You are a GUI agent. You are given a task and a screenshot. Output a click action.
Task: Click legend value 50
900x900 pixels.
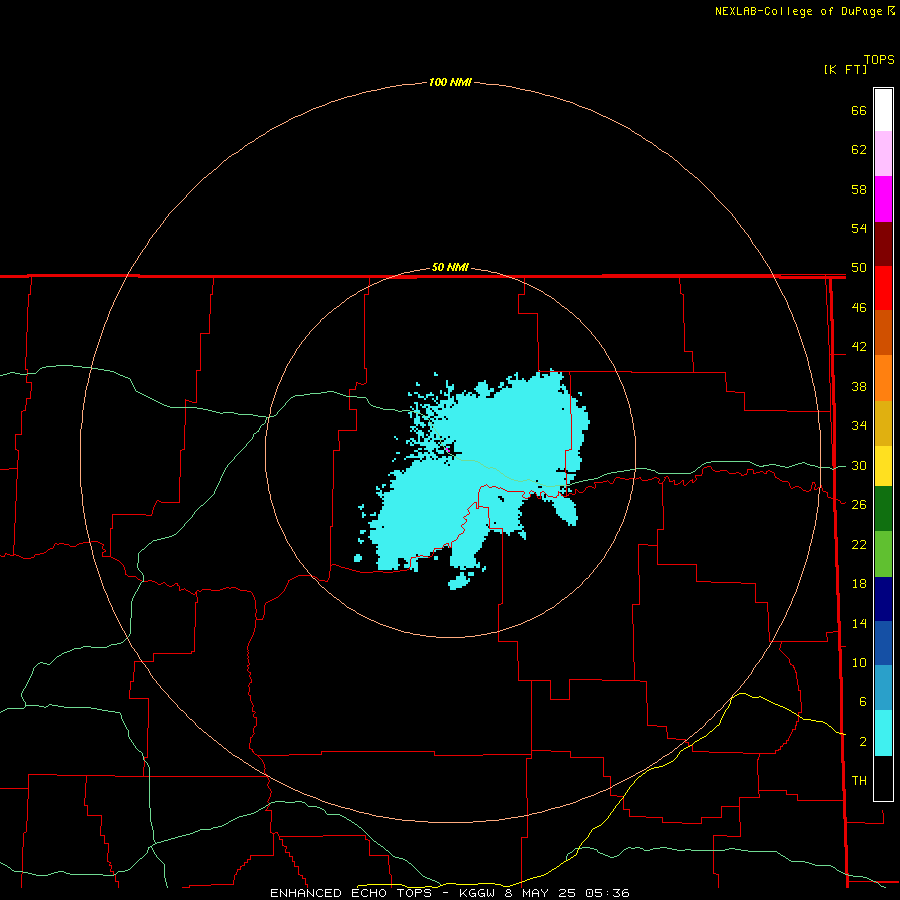tap(859, 268)
